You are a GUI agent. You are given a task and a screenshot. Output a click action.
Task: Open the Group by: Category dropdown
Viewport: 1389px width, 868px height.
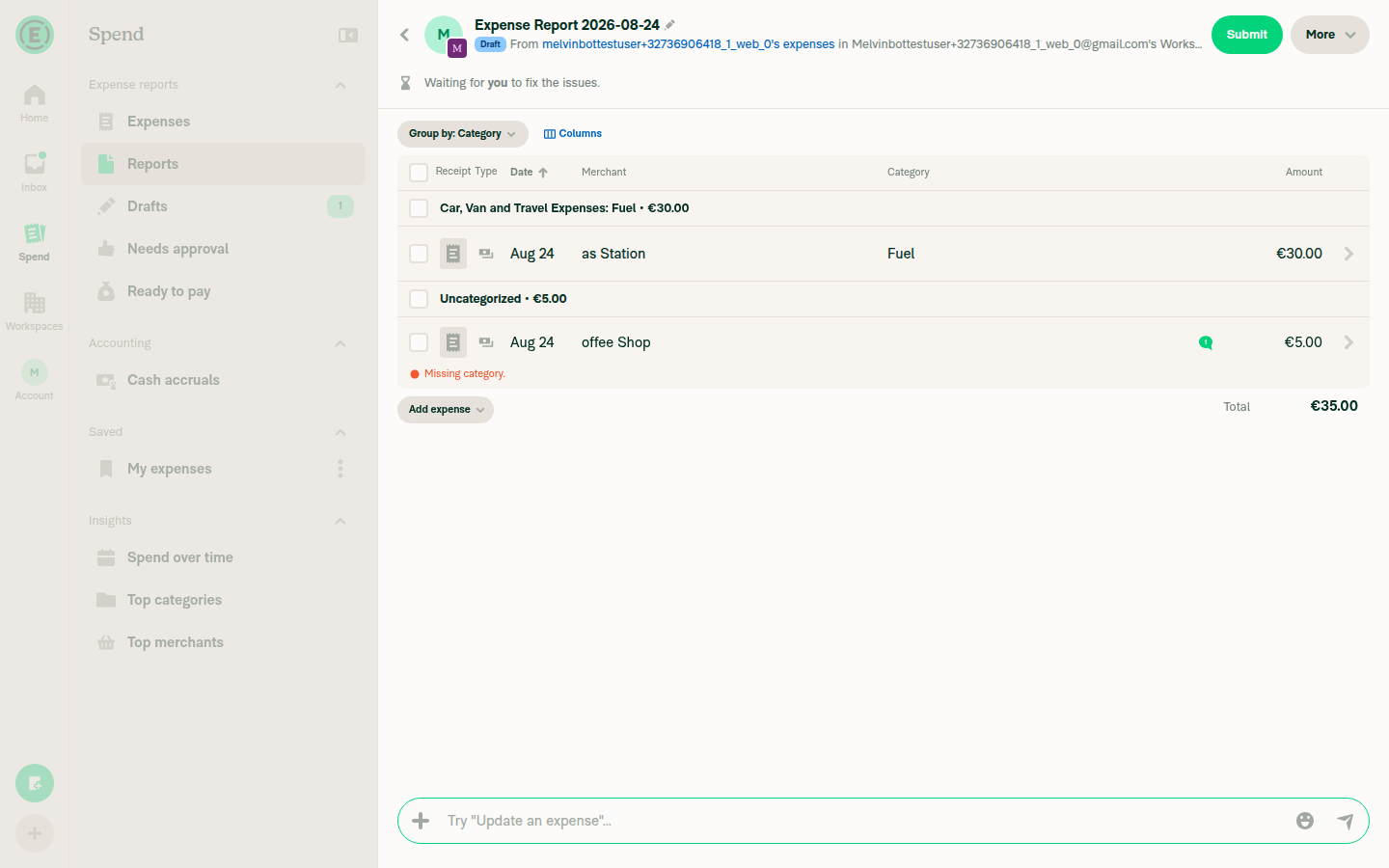point(463,134)
